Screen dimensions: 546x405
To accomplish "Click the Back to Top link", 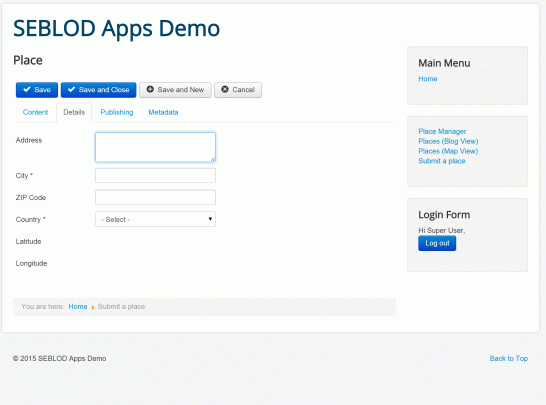I will point(508,358).
